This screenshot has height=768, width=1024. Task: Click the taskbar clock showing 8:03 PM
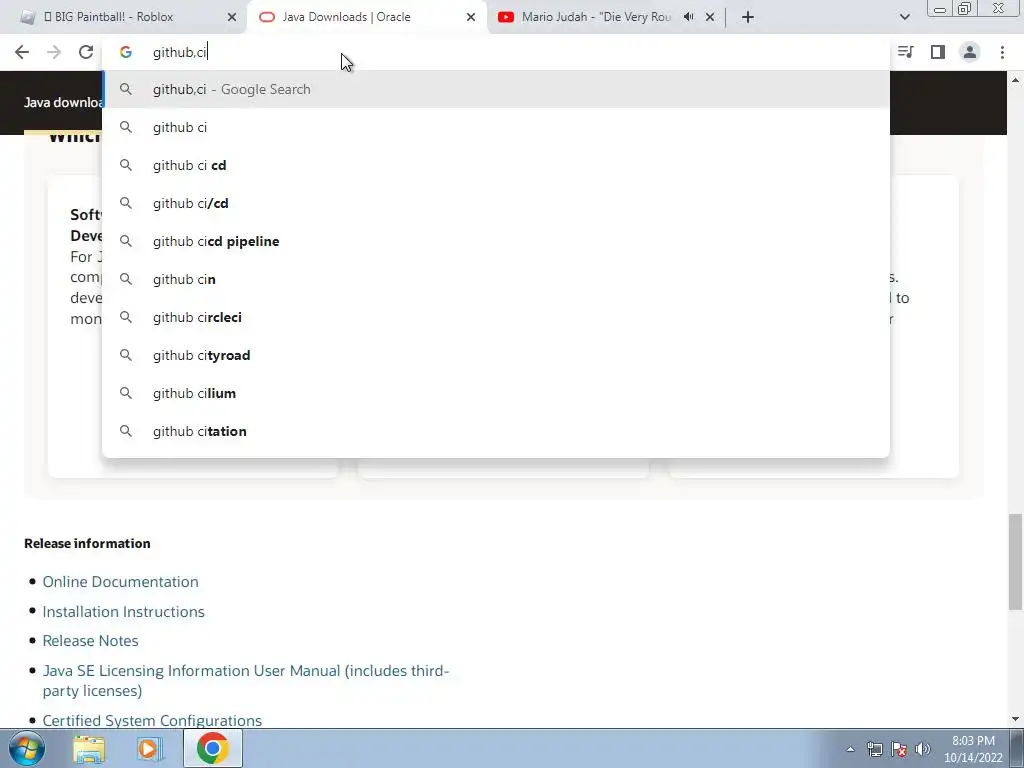(x=973, y=749)
